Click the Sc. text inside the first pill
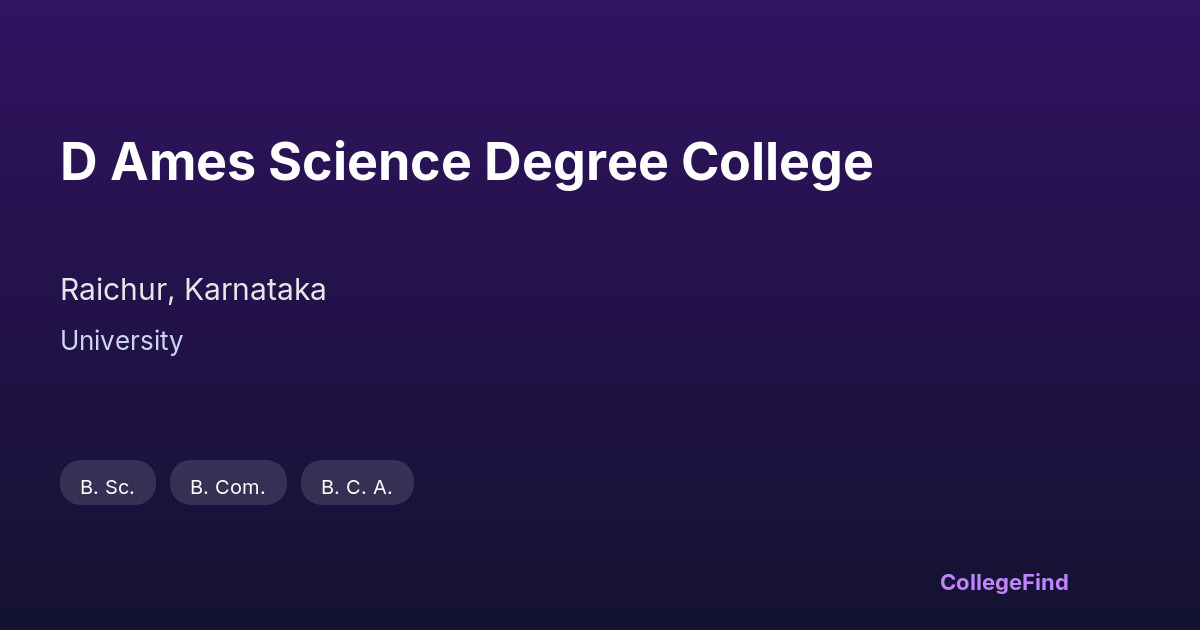1200x630 pixels. 119,487
